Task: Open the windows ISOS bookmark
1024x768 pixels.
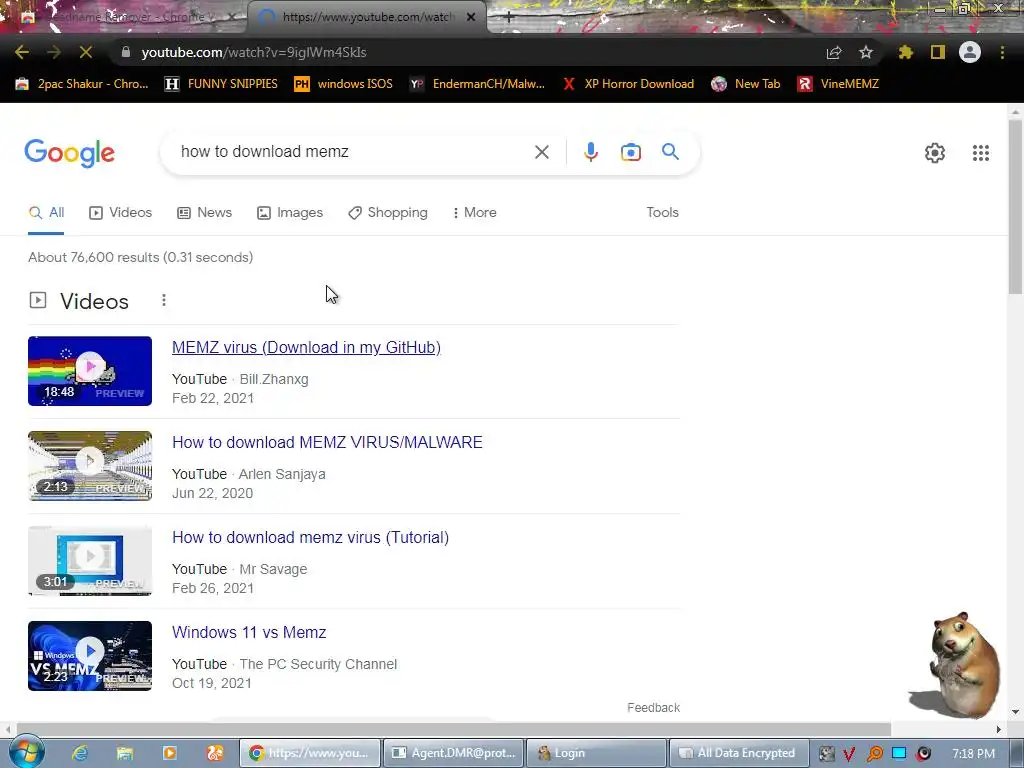Action: coord(344,84)
